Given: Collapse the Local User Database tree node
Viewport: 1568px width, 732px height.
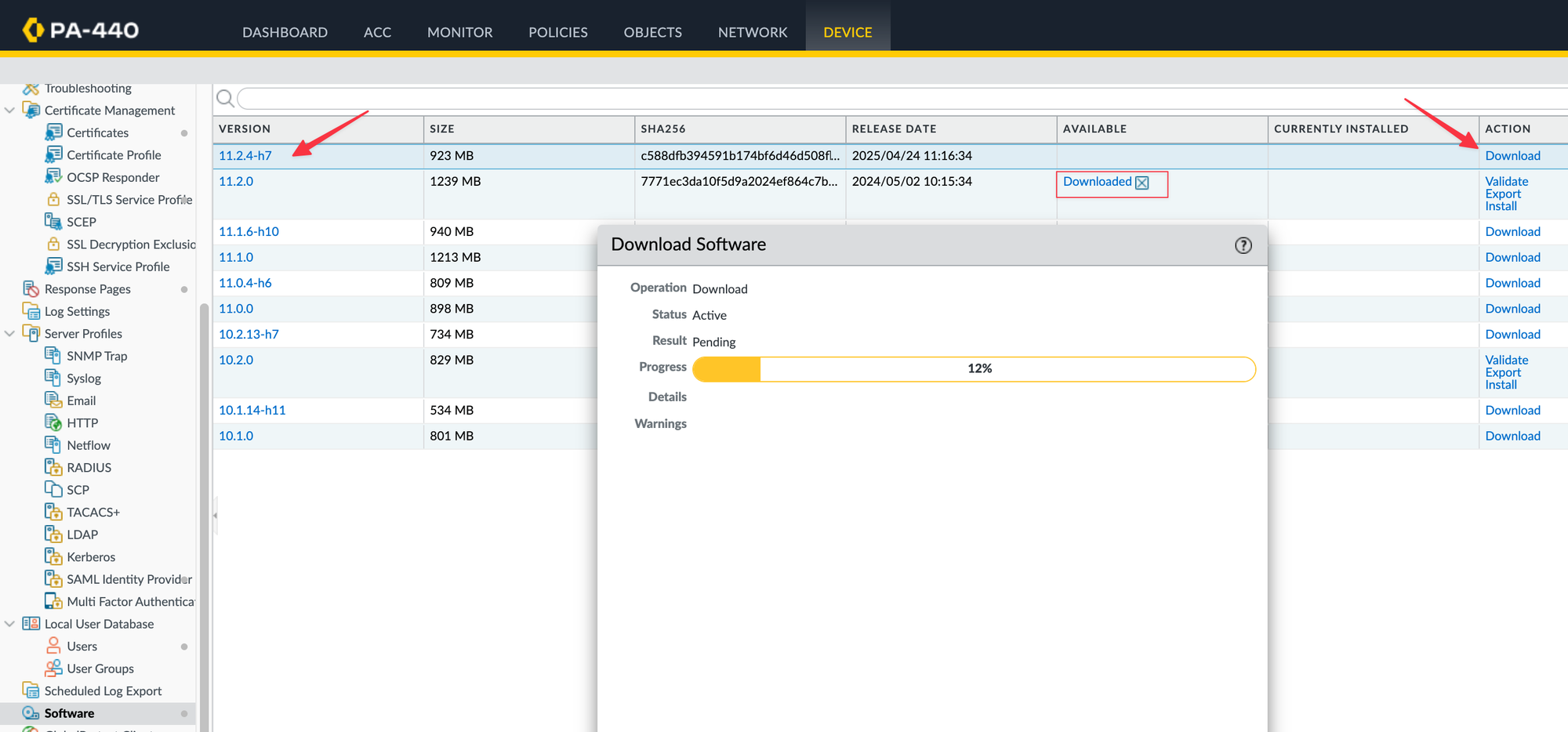Looking at the screenshot, I should 10,624.
